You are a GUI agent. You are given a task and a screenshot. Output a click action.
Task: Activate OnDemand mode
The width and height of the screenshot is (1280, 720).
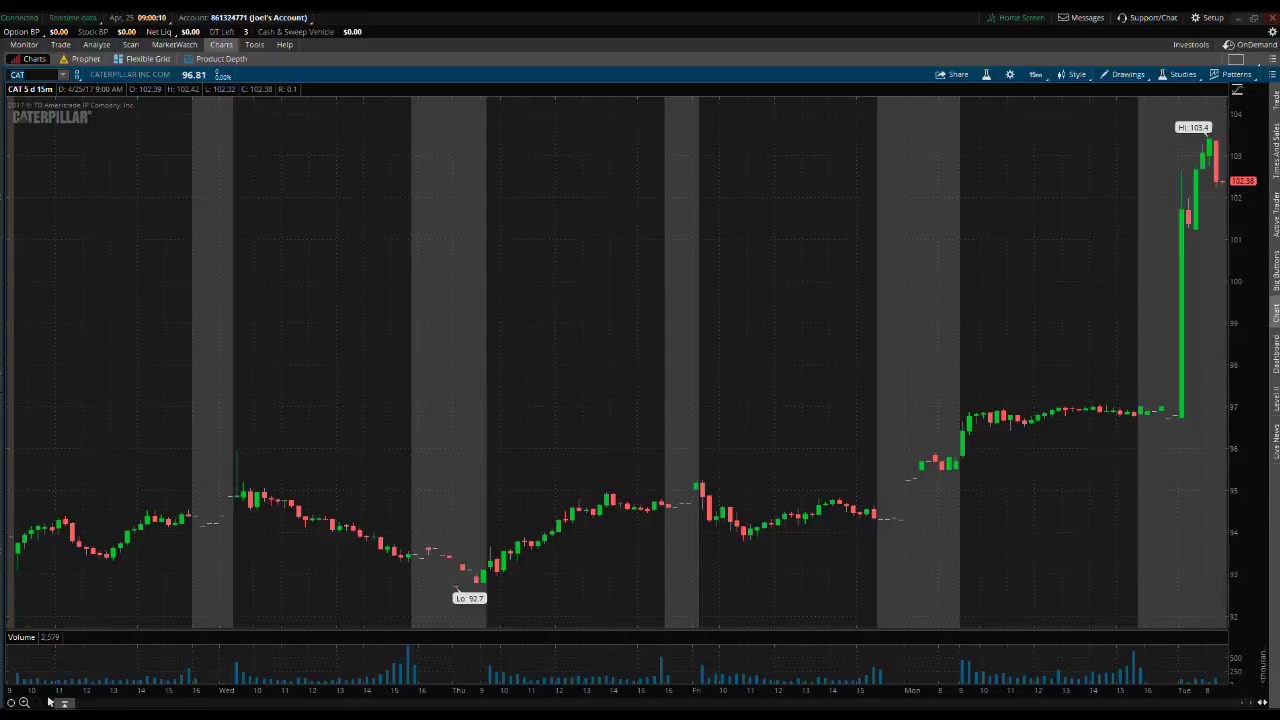1250,45
